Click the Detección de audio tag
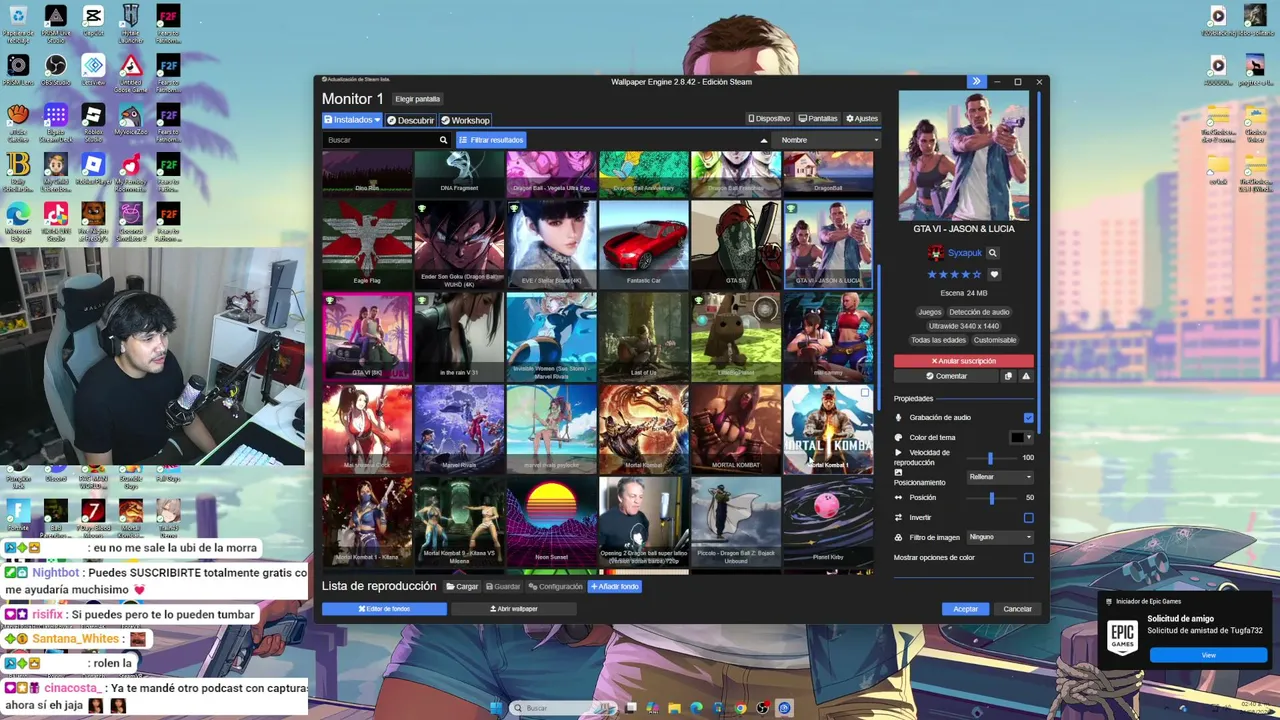The image size is (1280, 720). 979,313
